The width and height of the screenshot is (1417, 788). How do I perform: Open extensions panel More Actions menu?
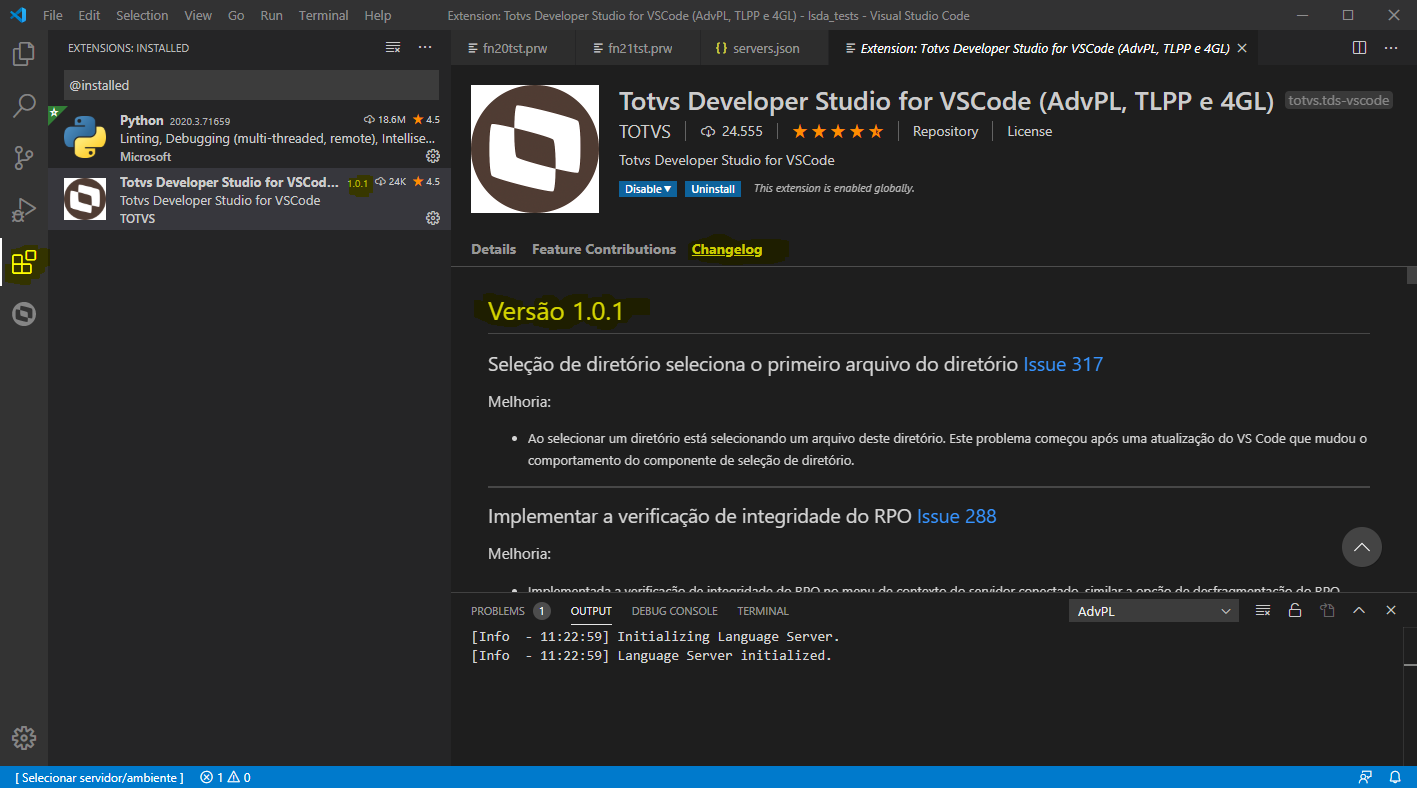click(x=425, y=47)
